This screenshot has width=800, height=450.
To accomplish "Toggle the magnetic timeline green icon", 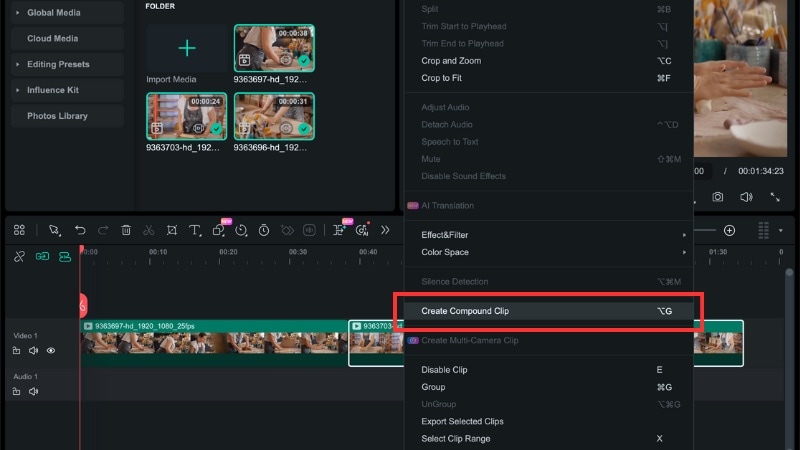I will [65, 257].
